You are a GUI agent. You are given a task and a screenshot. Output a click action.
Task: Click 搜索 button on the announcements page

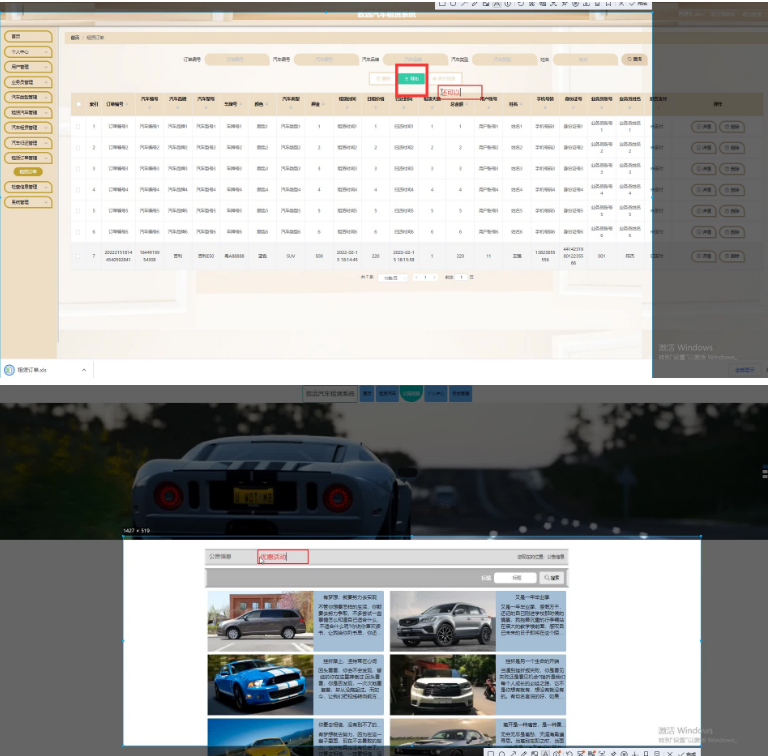coord(552,578)
